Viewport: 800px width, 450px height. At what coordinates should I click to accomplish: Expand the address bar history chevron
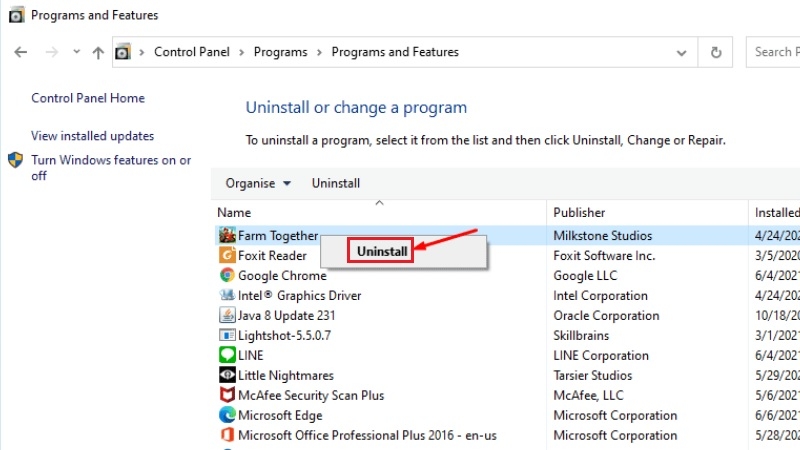(681, 53)
